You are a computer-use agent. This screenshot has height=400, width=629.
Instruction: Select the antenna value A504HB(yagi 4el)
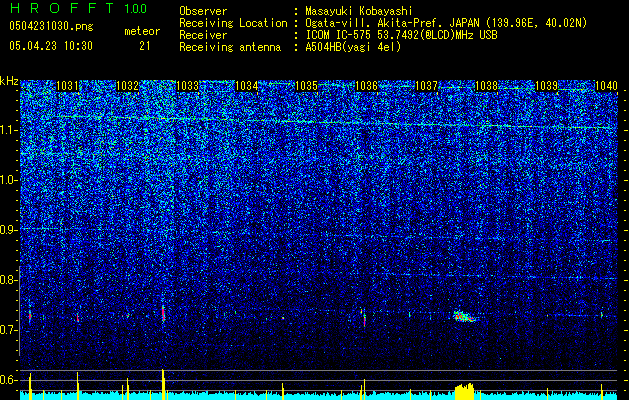pos(353,47)
